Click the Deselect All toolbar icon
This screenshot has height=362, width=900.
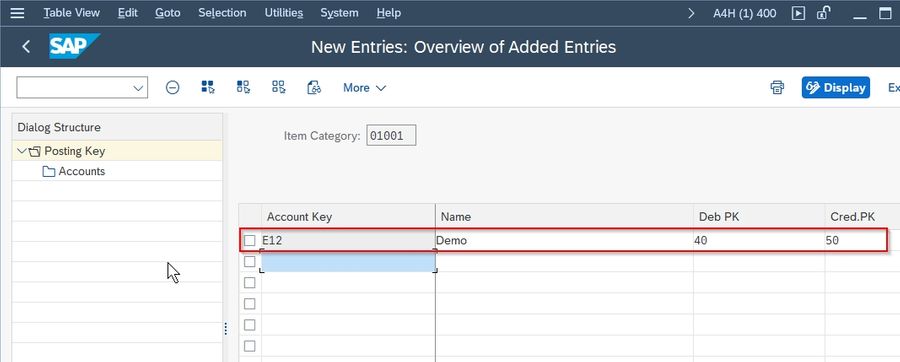click(279, 87)
